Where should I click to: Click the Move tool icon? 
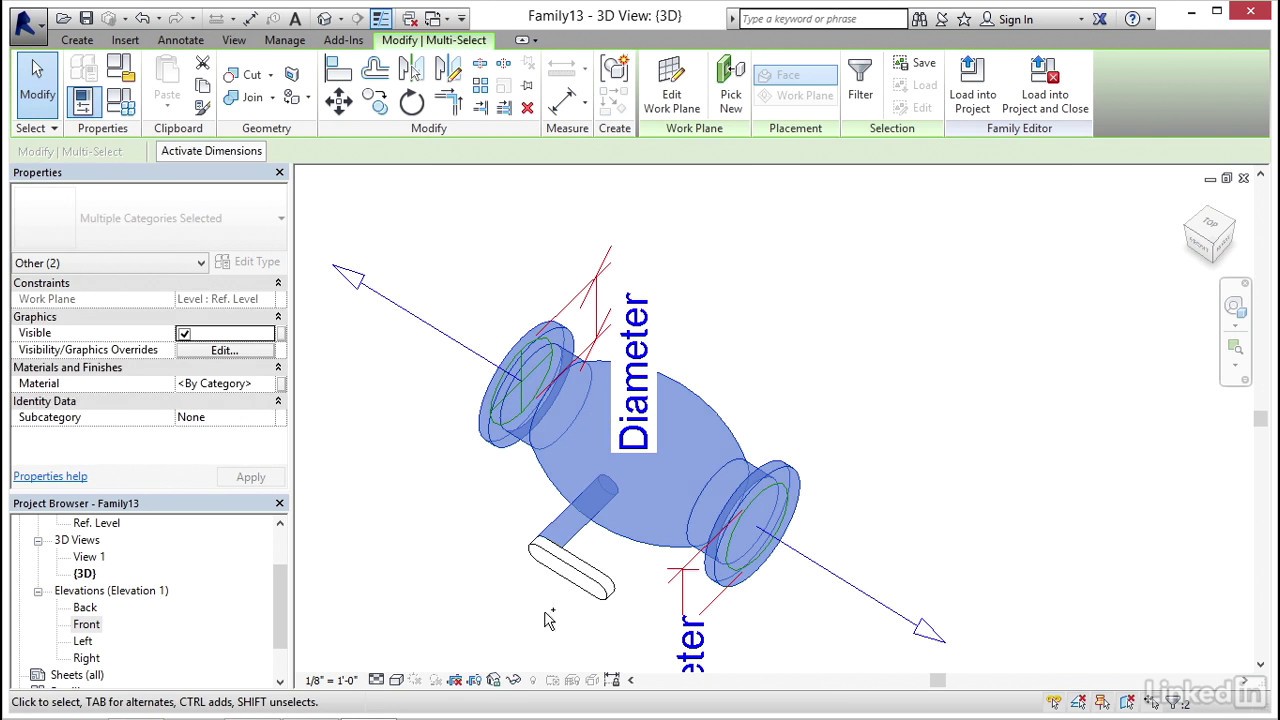pyautogui.click(x=338, y=102)
